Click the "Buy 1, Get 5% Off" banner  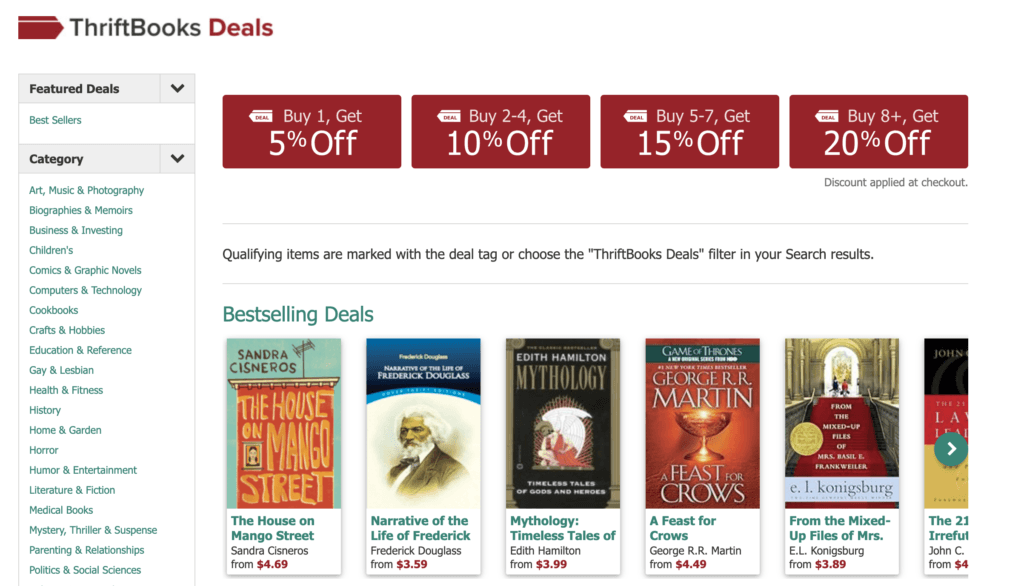(x=311, y=131)
